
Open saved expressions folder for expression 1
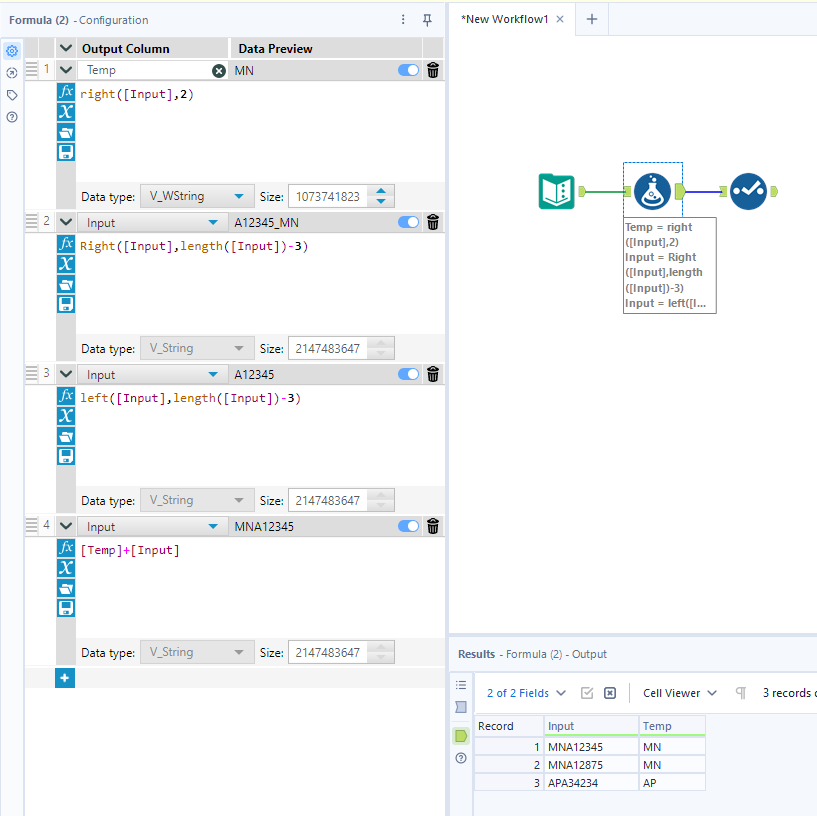tap(66, 132)
